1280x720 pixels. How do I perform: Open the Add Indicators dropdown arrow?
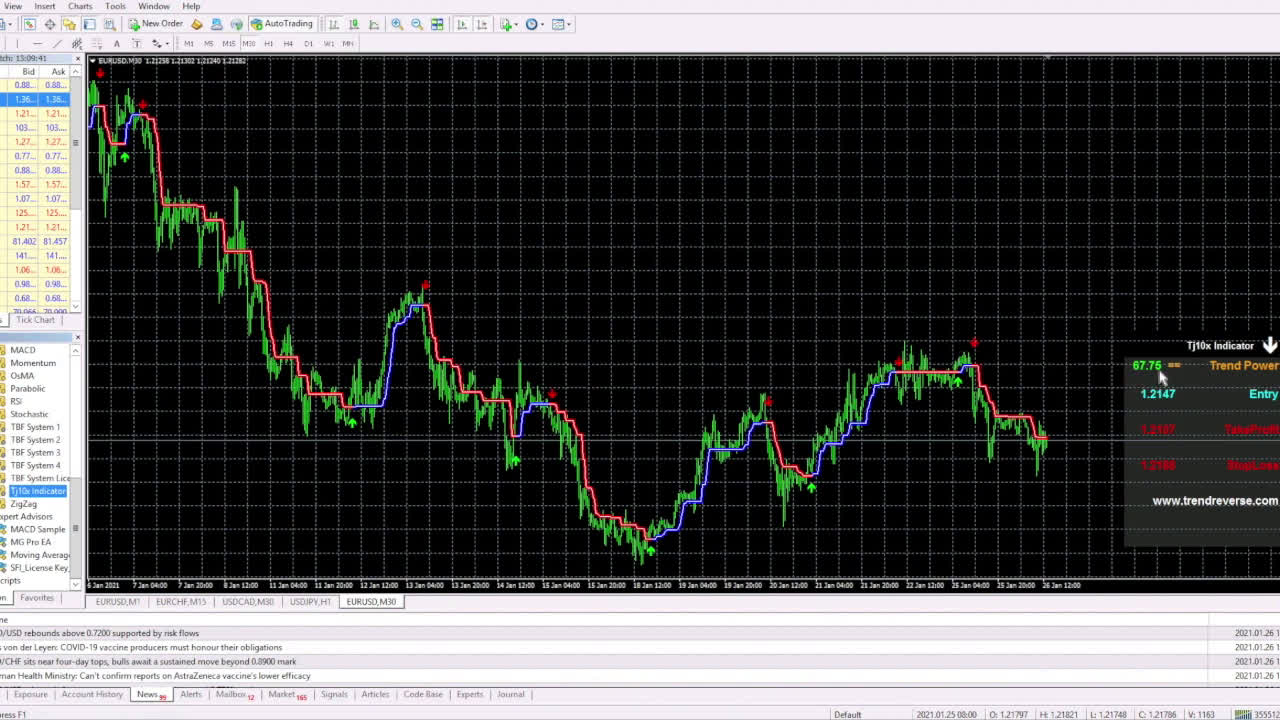514,24
